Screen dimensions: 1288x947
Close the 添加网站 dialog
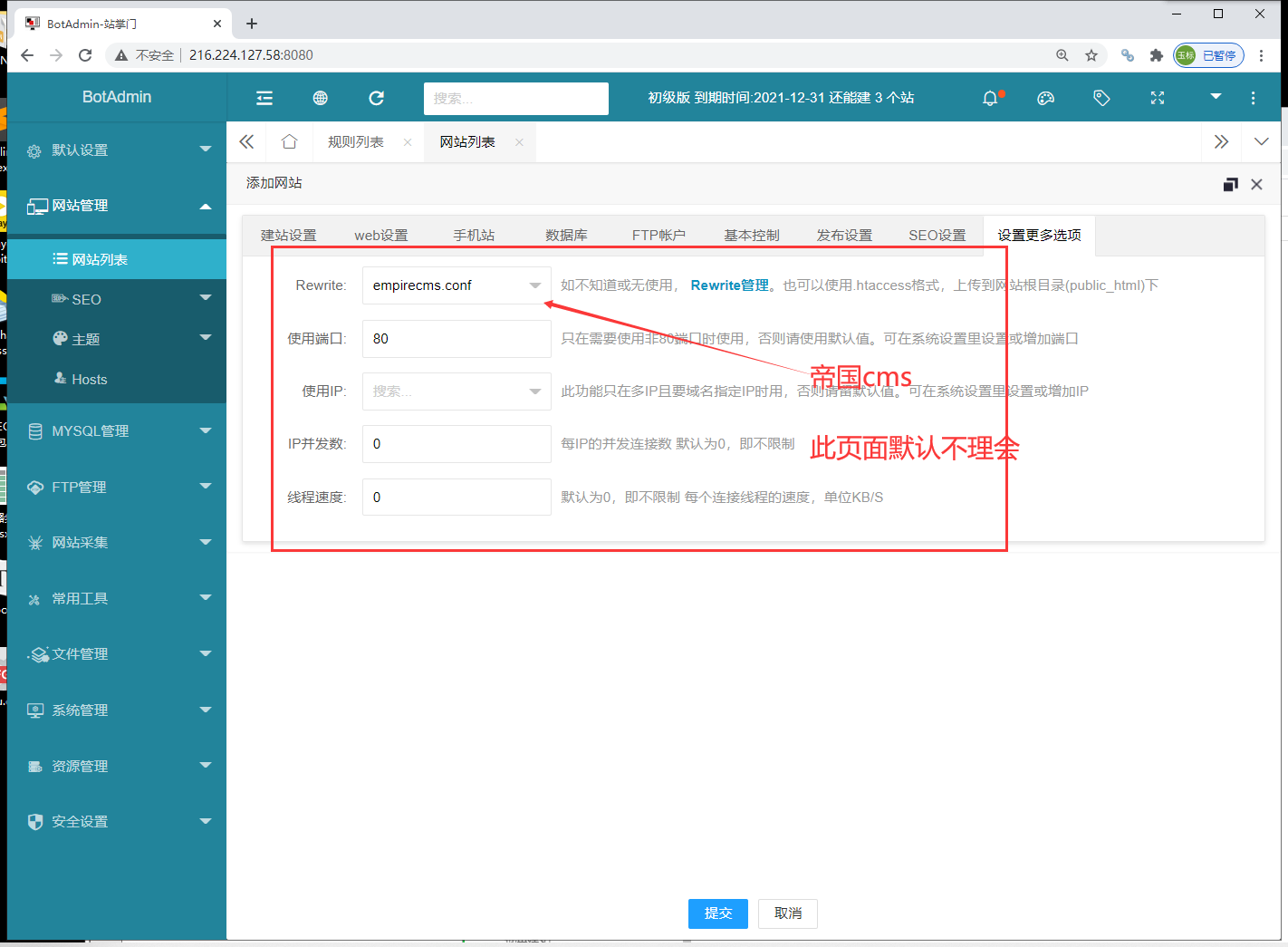(x=1256, y=184)
